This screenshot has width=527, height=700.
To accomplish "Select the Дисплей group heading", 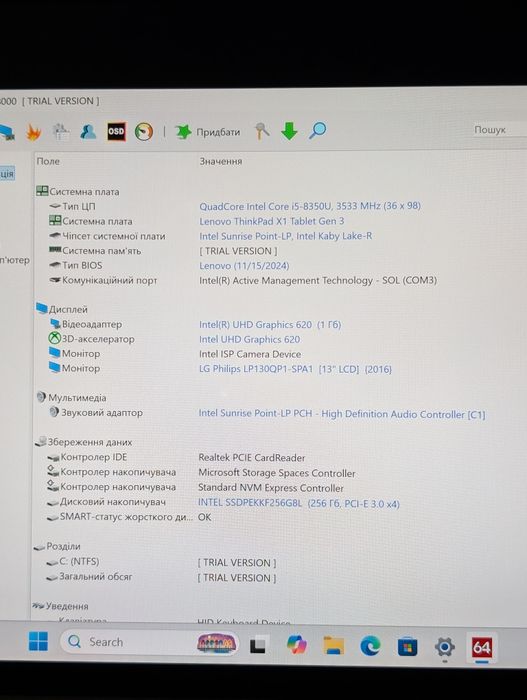I will tap(62, 309).
